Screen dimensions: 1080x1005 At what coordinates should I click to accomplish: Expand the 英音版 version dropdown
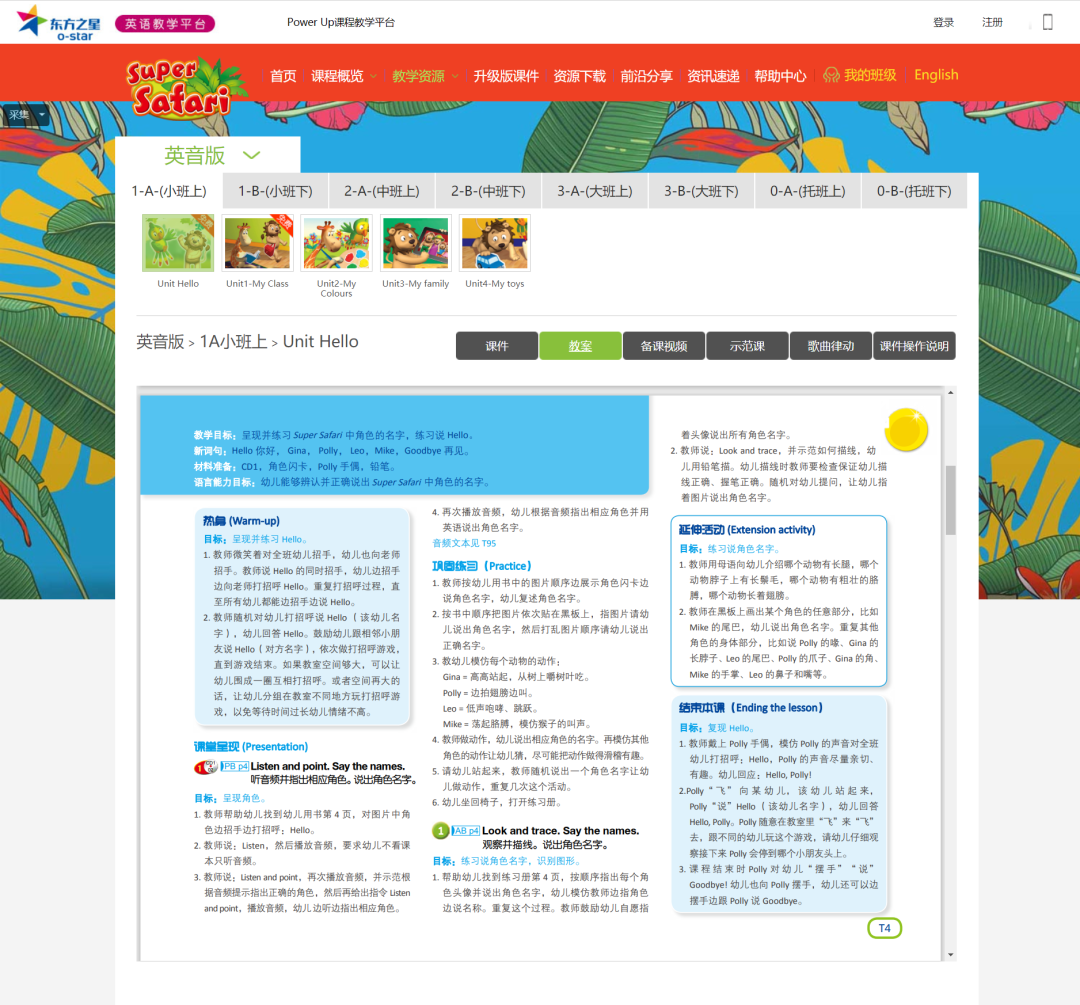click(251, 155)
